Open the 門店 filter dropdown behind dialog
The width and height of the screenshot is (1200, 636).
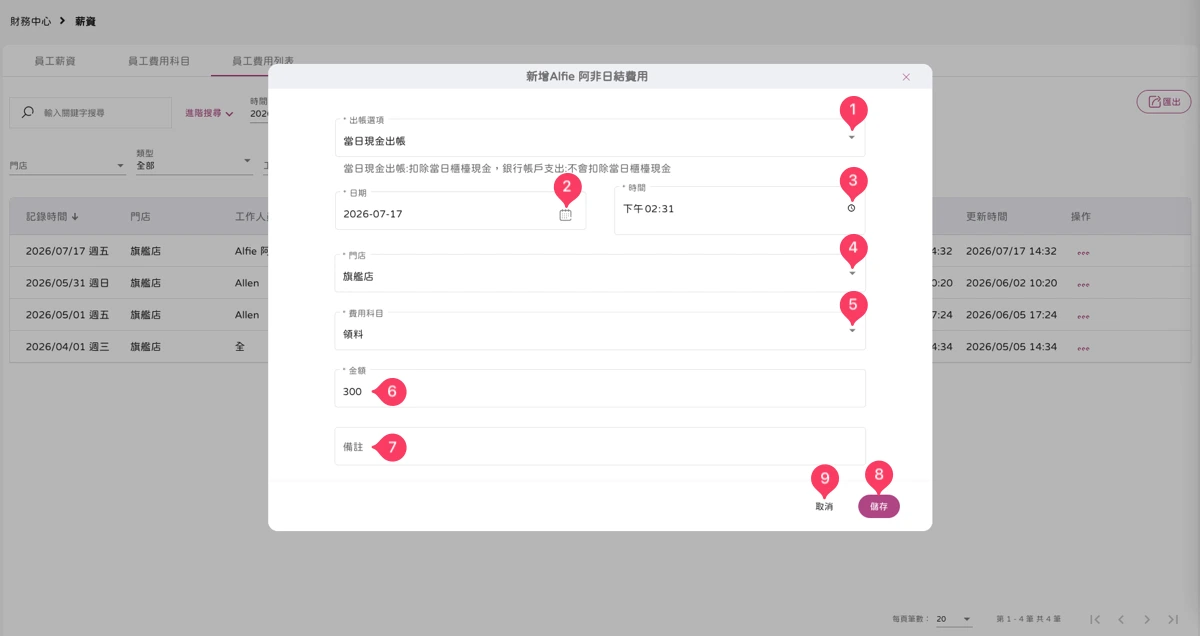(68, 166)
